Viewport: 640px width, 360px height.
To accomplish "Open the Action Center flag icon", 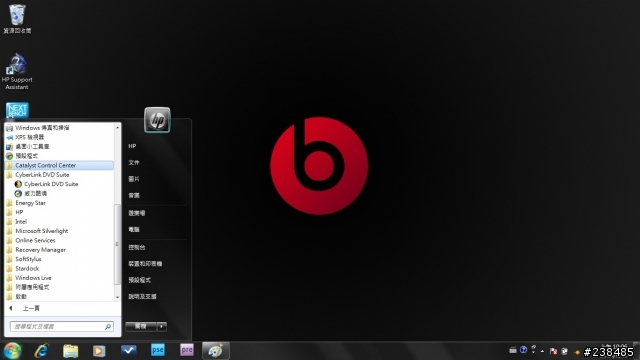I will tap(553, 351).
